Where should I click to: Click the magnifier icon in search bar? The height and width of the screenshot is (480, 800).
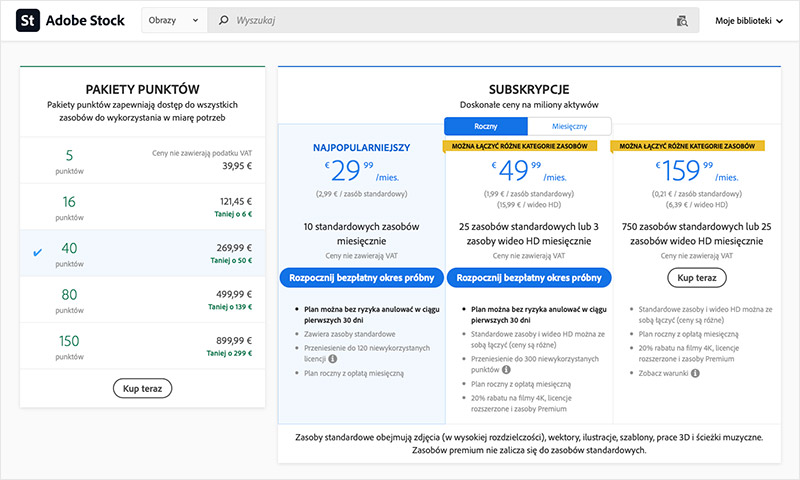(223, 20)
